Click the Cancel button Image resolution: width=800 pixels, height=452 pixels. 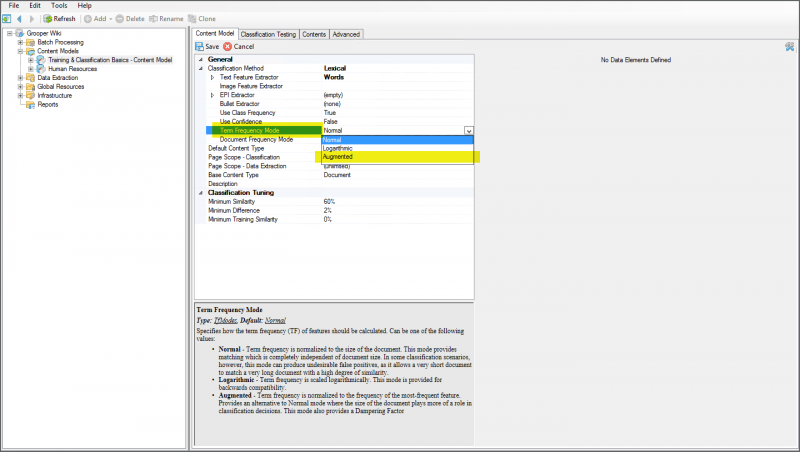click(x=239, y=46)
